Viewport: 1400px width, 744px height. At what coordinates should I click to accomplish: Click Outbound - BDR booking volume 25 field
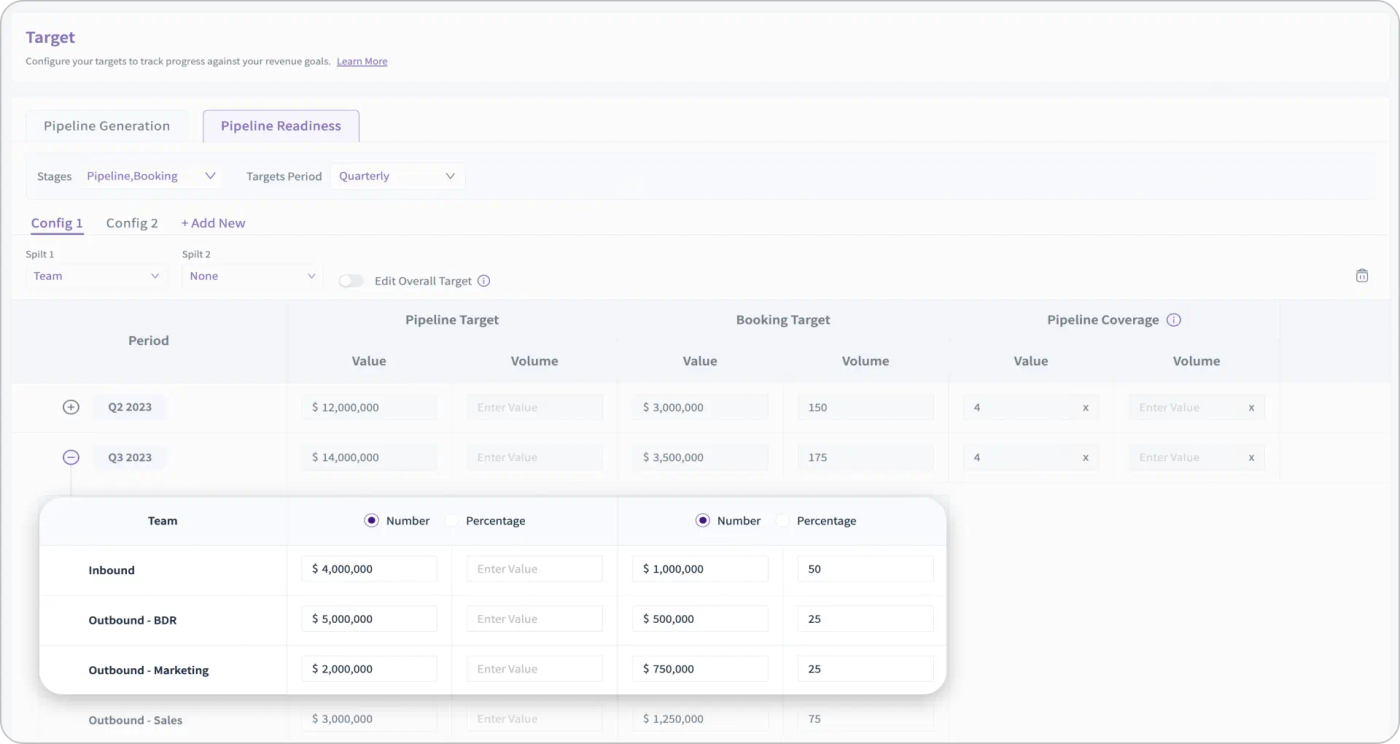(x=866, y=619)
